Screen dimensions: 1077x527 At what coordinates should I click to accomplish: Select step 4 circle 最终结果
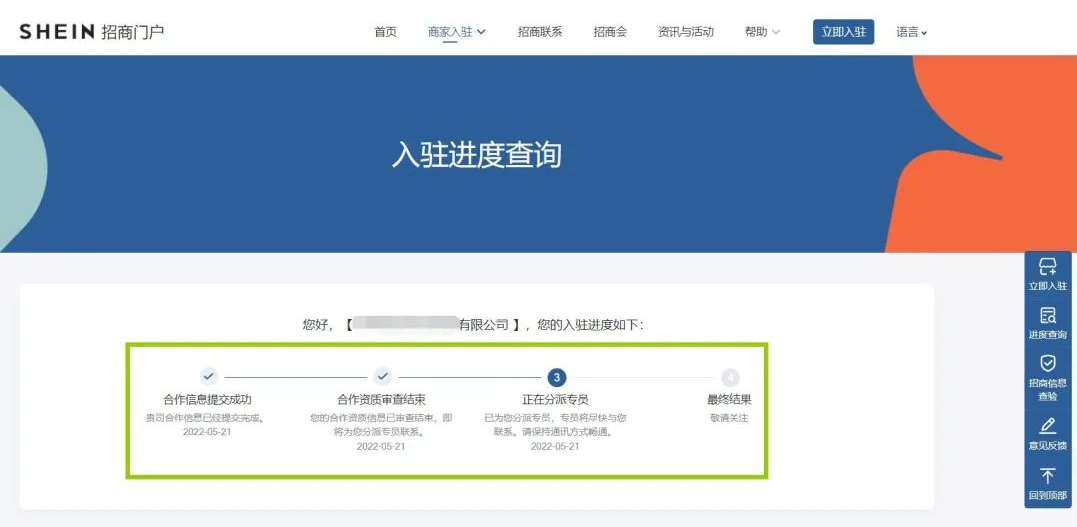click(x=730, y=377)
